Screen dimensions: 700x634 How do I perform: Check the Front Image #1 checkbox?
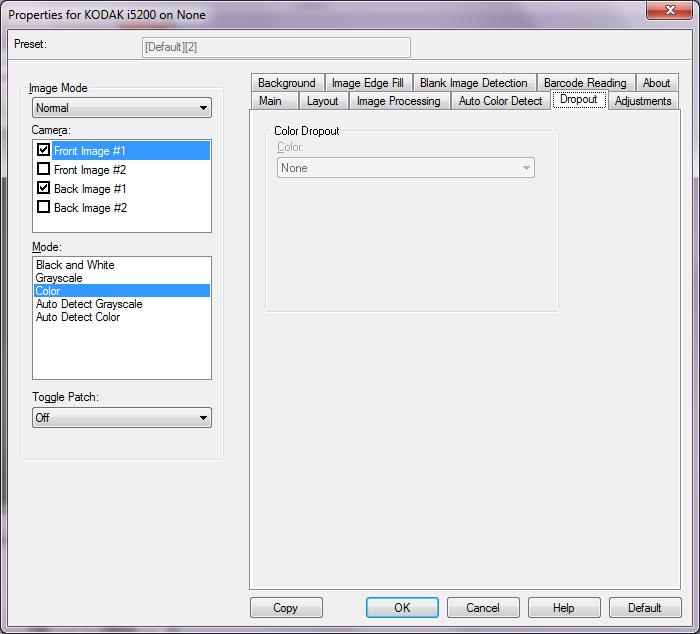coord(43,150)
